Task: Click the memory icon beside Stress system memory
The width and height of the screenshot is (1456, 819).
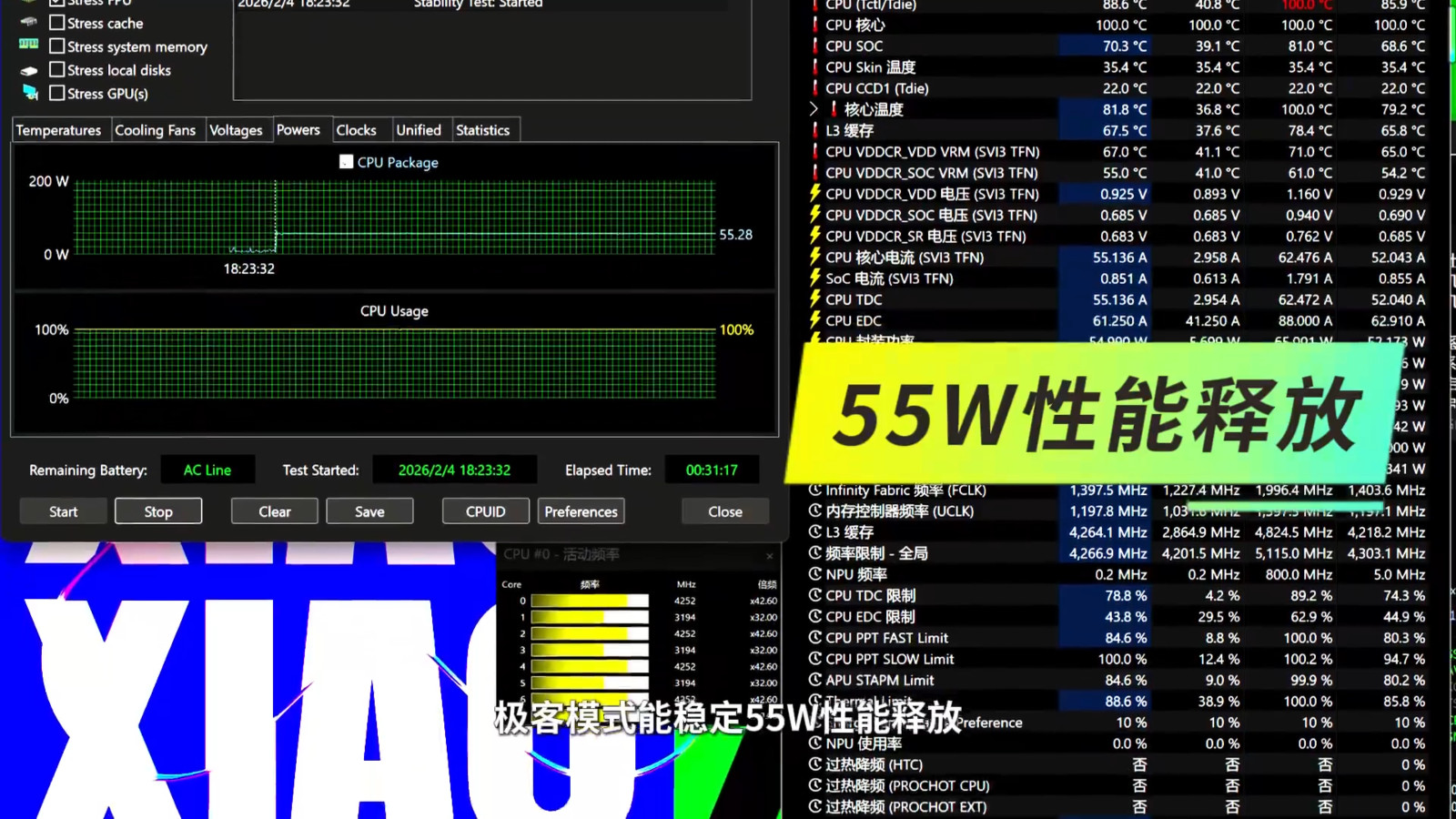Action: tap(29, 45)
